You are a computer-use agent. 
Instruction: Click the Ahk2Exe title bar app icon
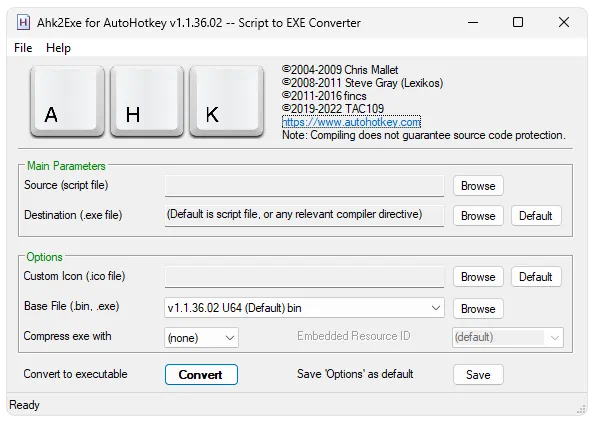tap(23, 22)
